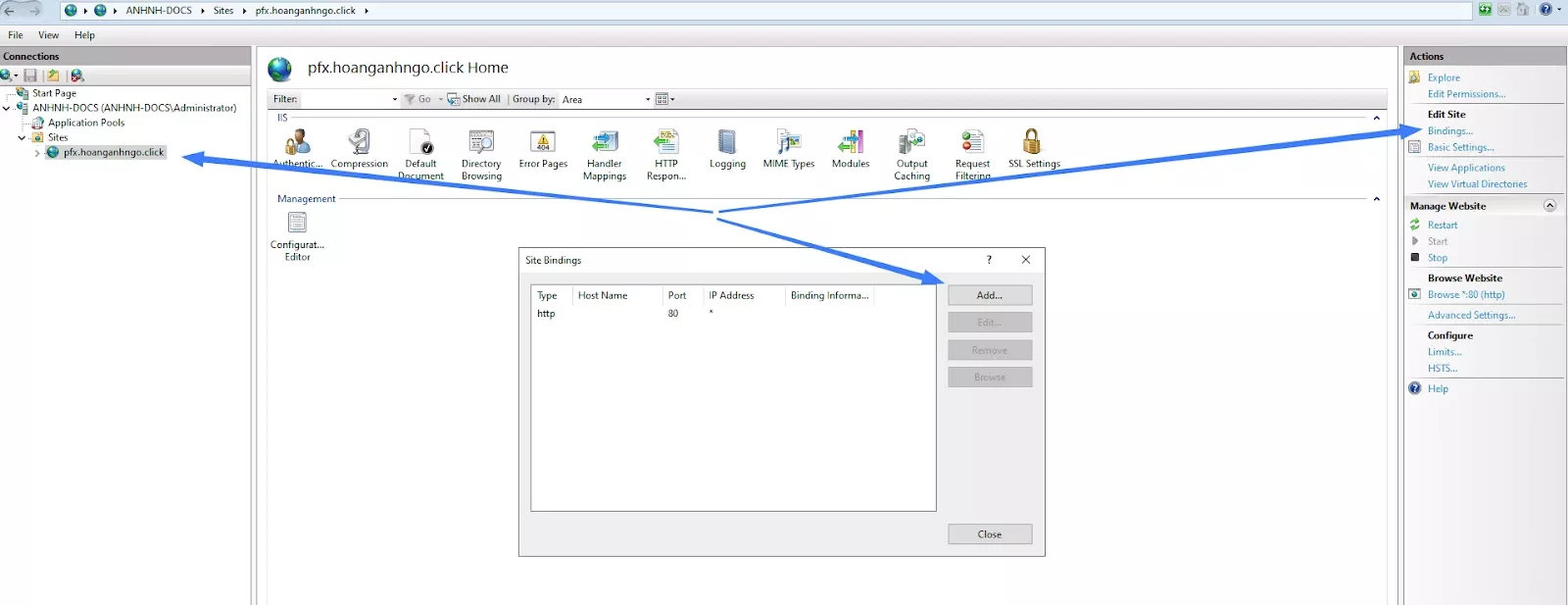Open the MIME Types feature
The width and height of the screenshot is (1568, 605).
click(788, 143)
